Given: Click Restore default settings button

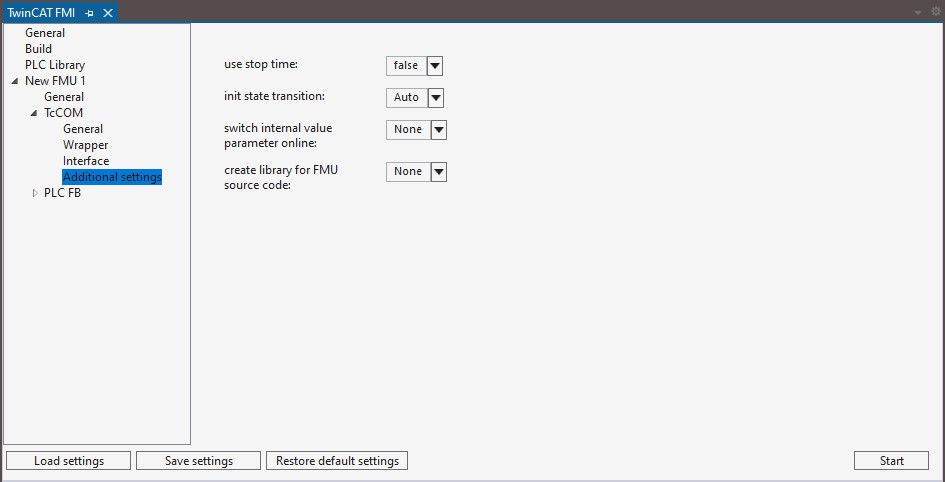Looking at the screenshot, I should [338, 461].
